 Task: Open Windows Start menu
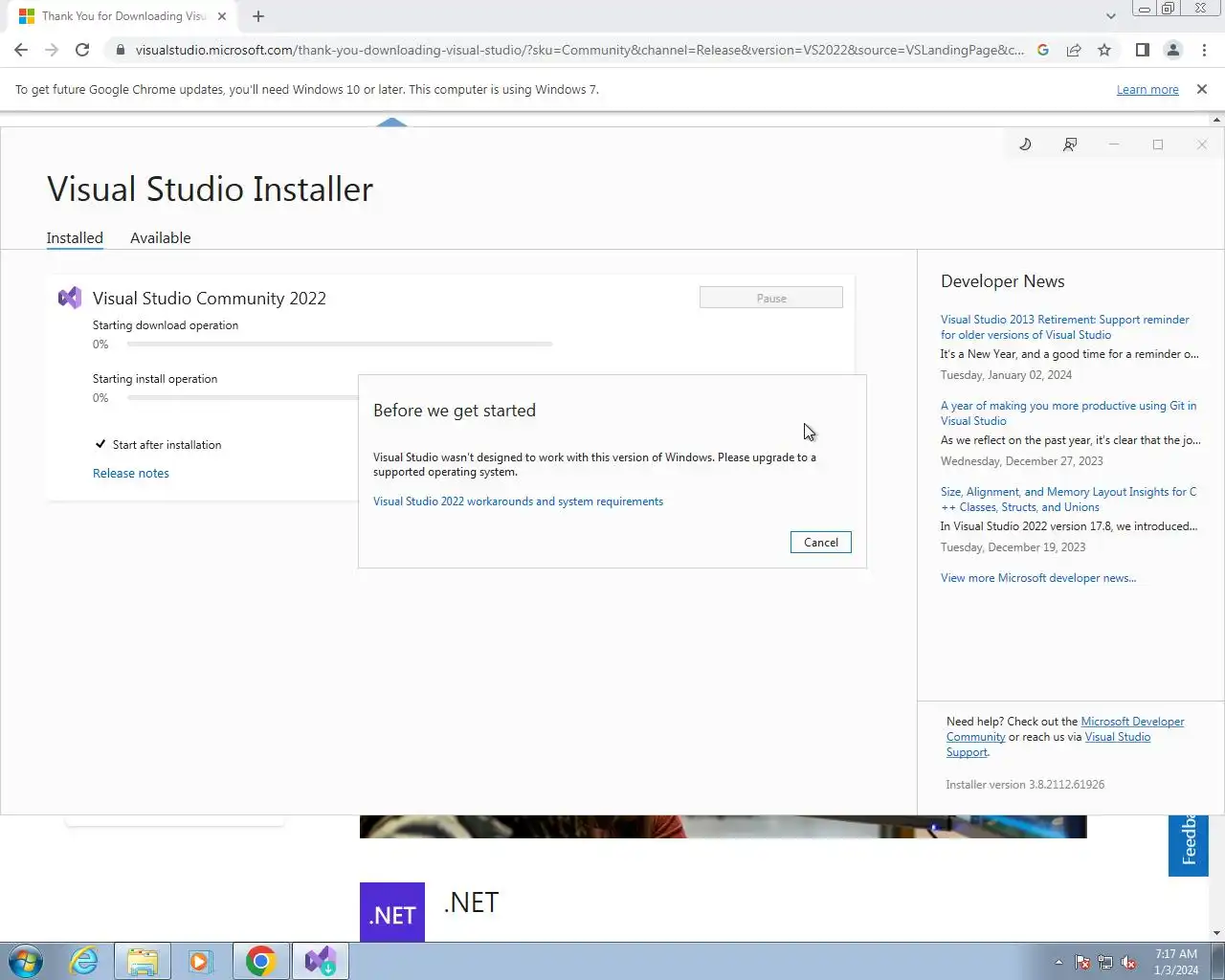click(x=26, y=961)
